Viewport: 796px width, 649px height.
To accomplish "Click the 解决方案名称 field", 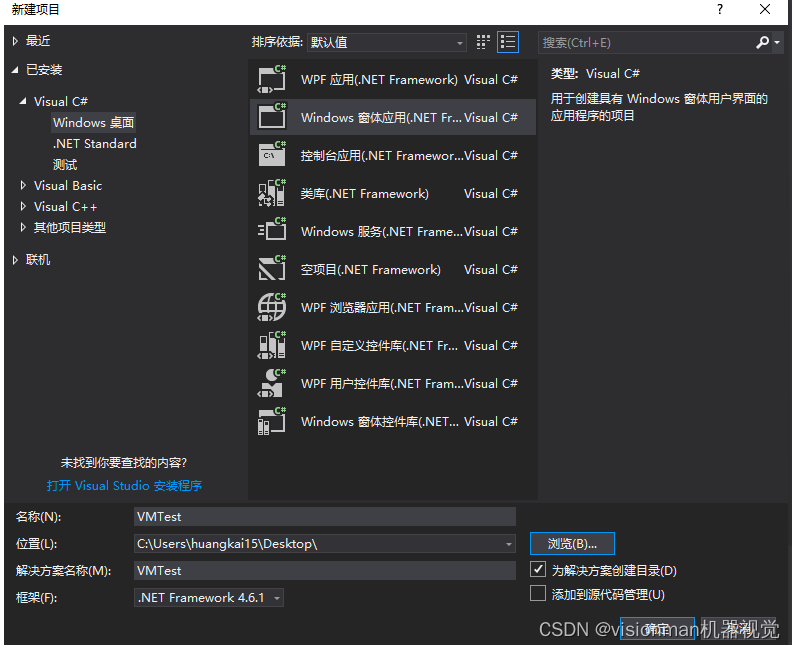I will click(325, 571).
